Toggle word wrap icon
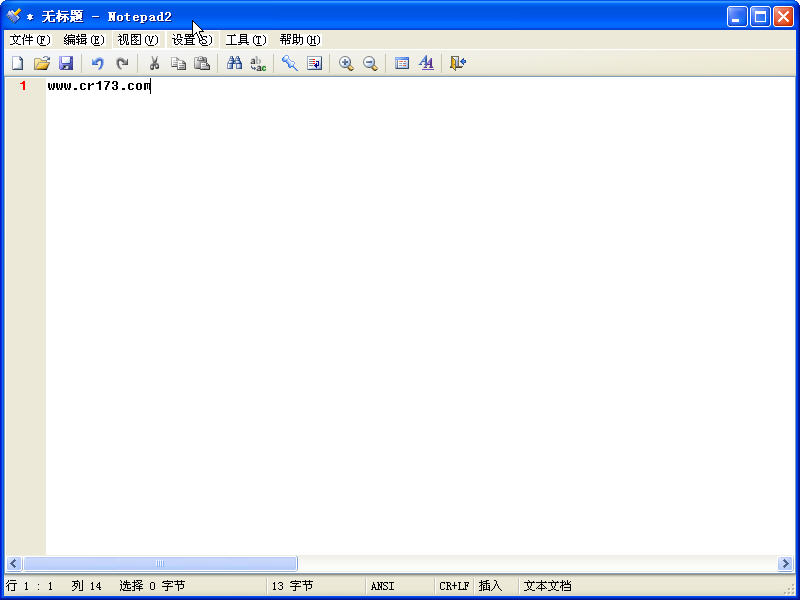800x600 pixels. coord(314,63)
